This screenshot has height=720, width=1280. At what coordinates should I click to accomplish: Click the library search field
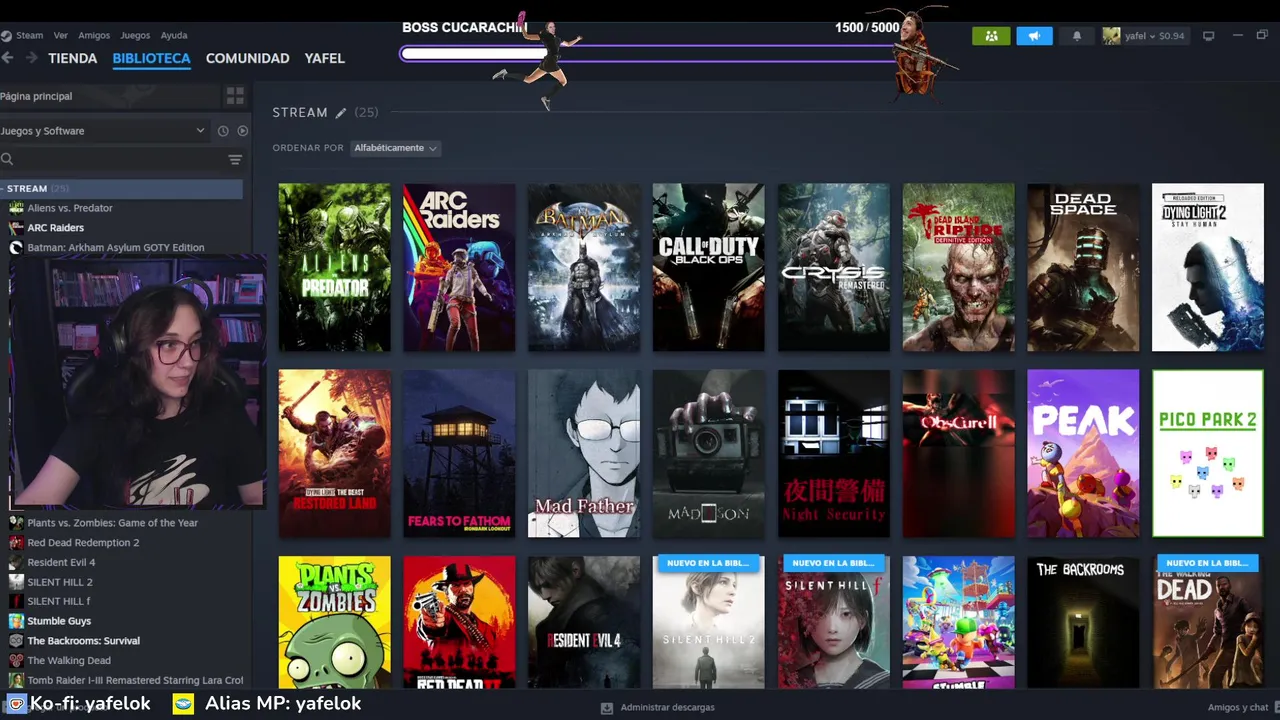[x=118, y=159]
